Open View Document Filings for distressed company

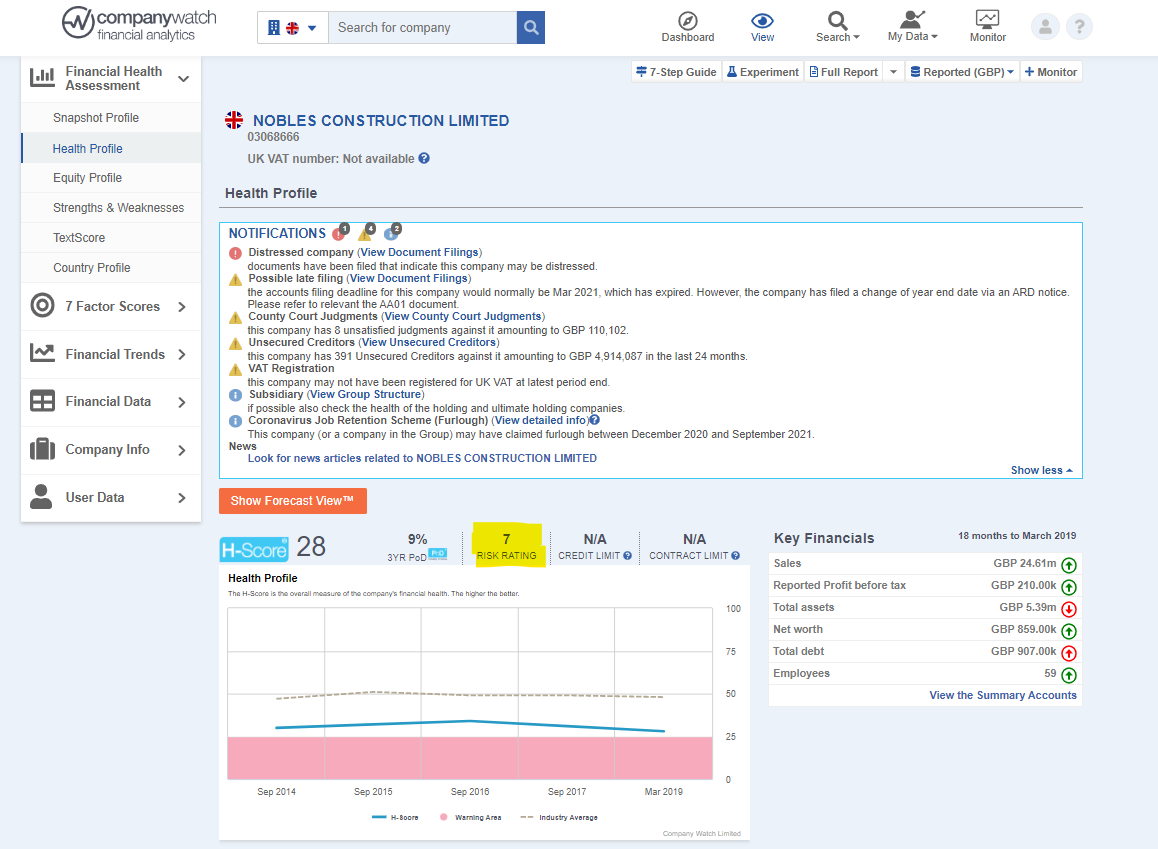[419, 252]
